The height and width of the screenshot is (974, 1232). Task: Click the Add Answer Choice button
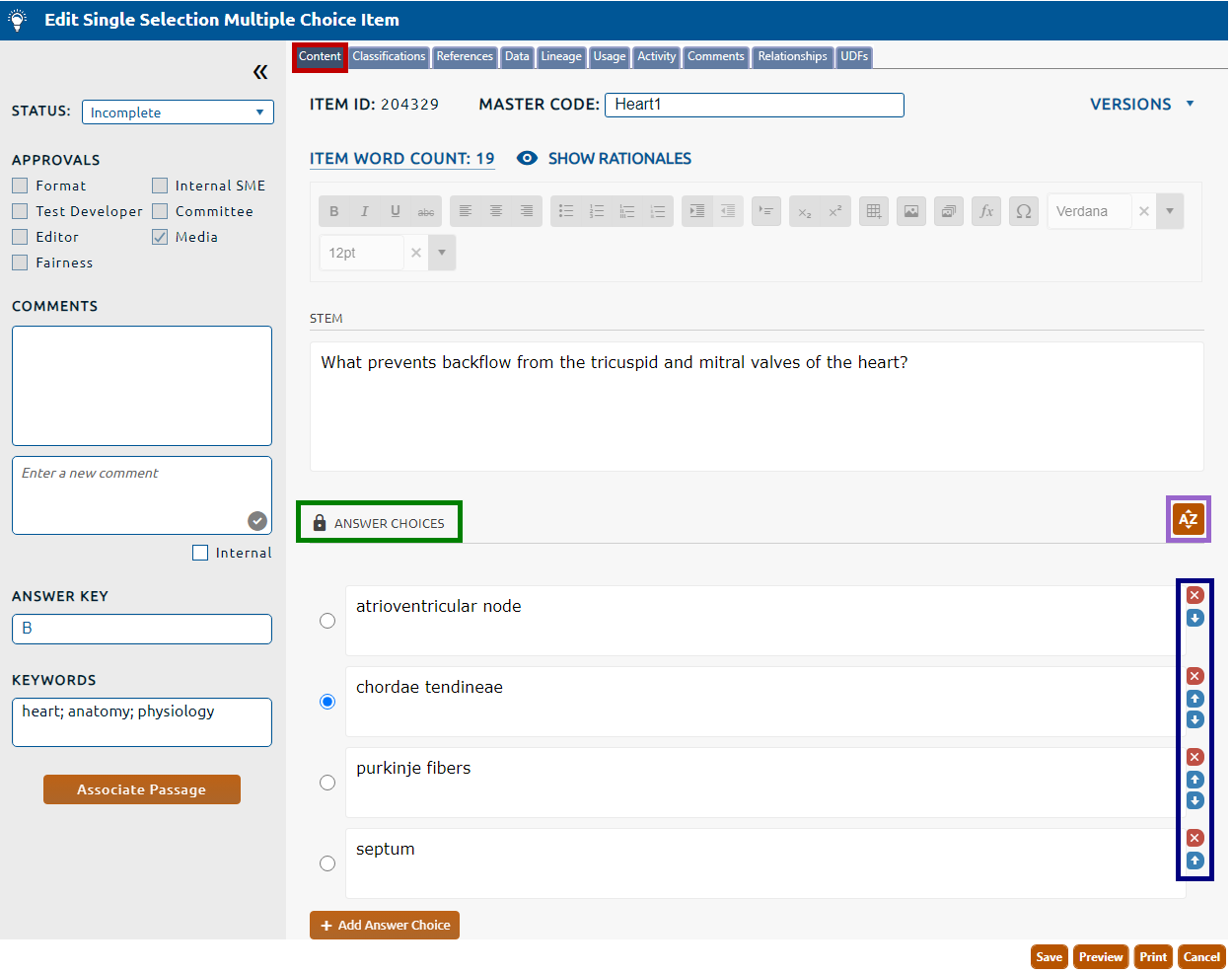pyautogui.click(x=385, y=925)
